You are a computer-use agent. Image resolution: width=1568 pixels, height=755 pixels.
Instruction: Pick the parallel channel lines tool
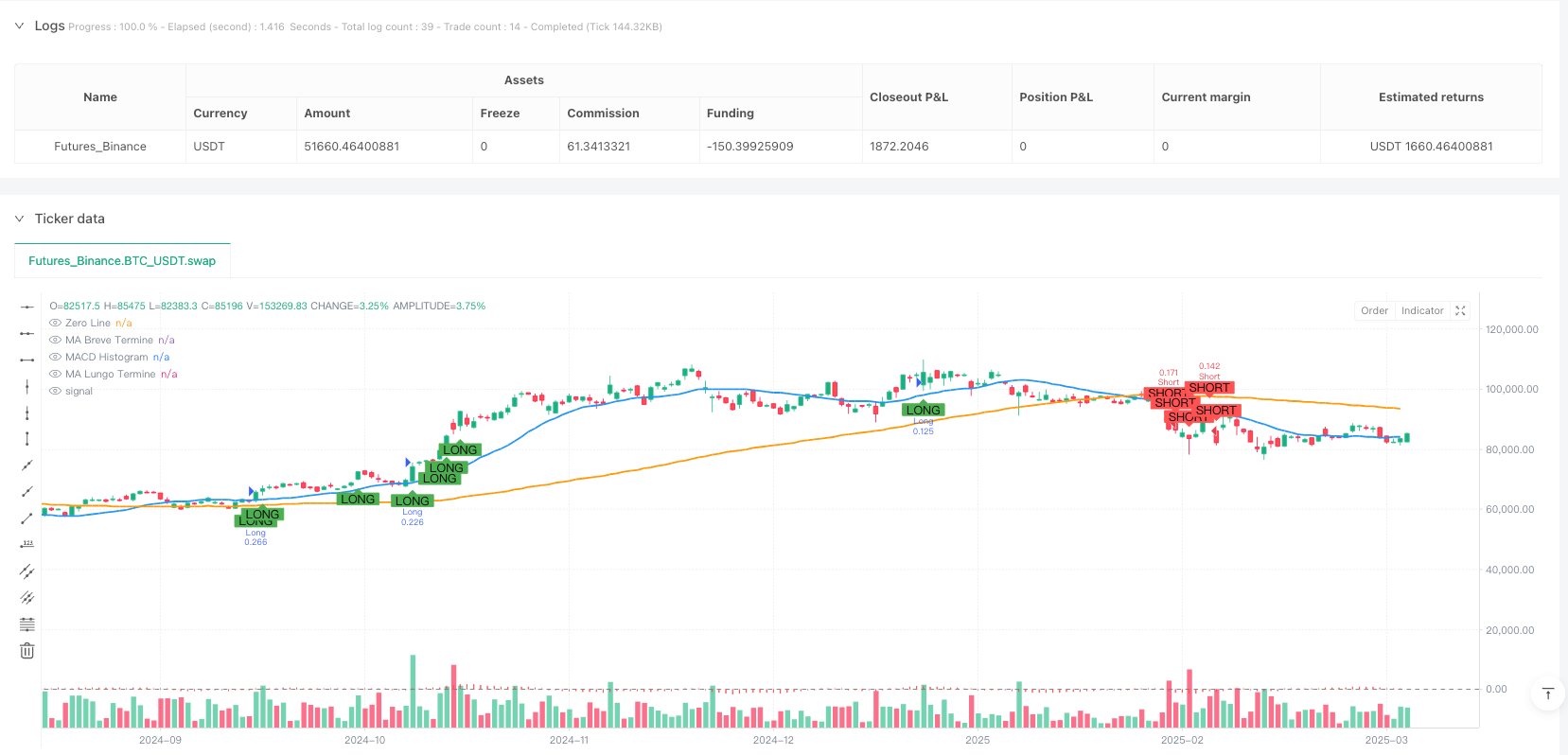[27, 571]
